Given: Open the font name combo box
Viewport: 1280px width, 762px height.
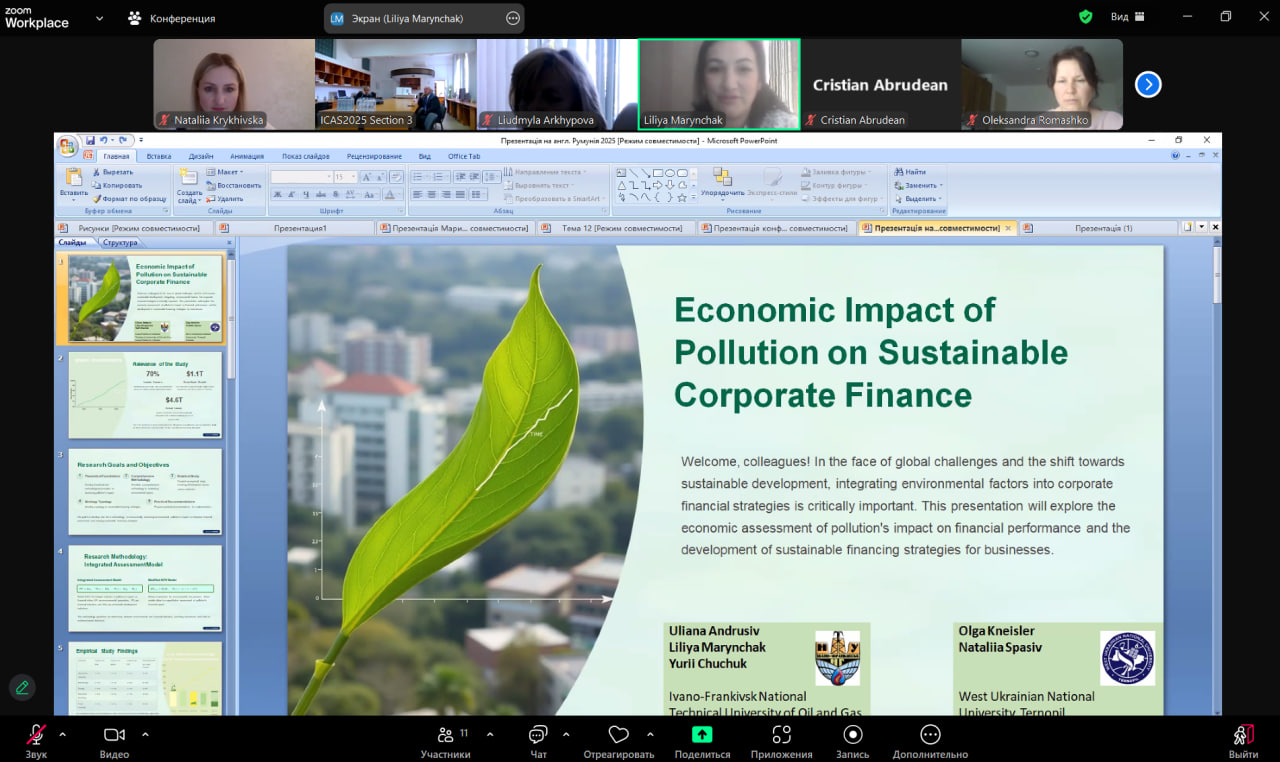Looking at the screenshot, I should coord(301,177).
